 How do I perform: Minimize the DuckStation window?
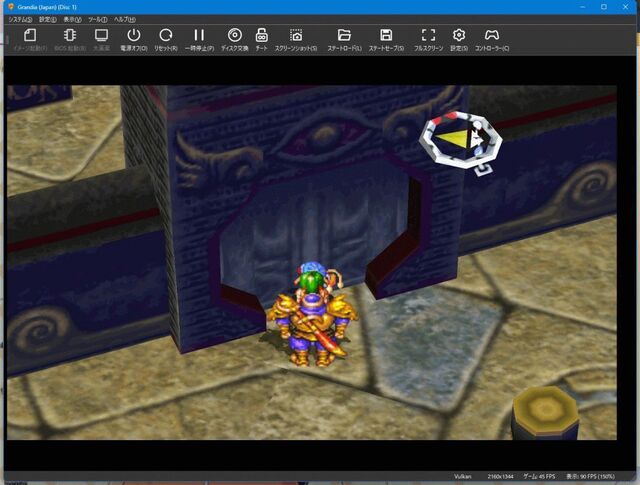point(582,7)
